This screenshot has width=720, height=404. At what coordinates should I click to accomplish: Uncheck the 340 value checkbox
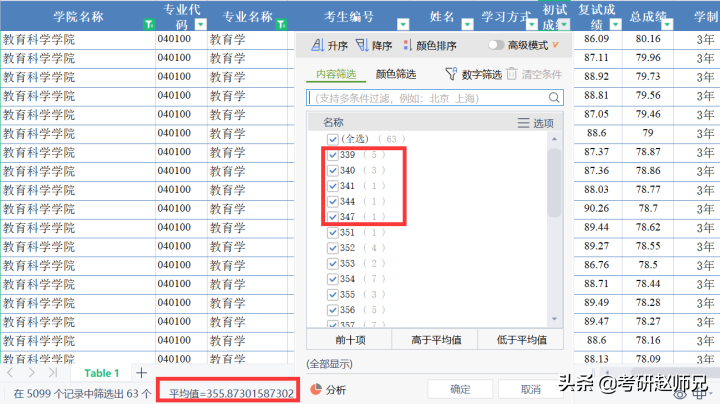coord(333,171)
